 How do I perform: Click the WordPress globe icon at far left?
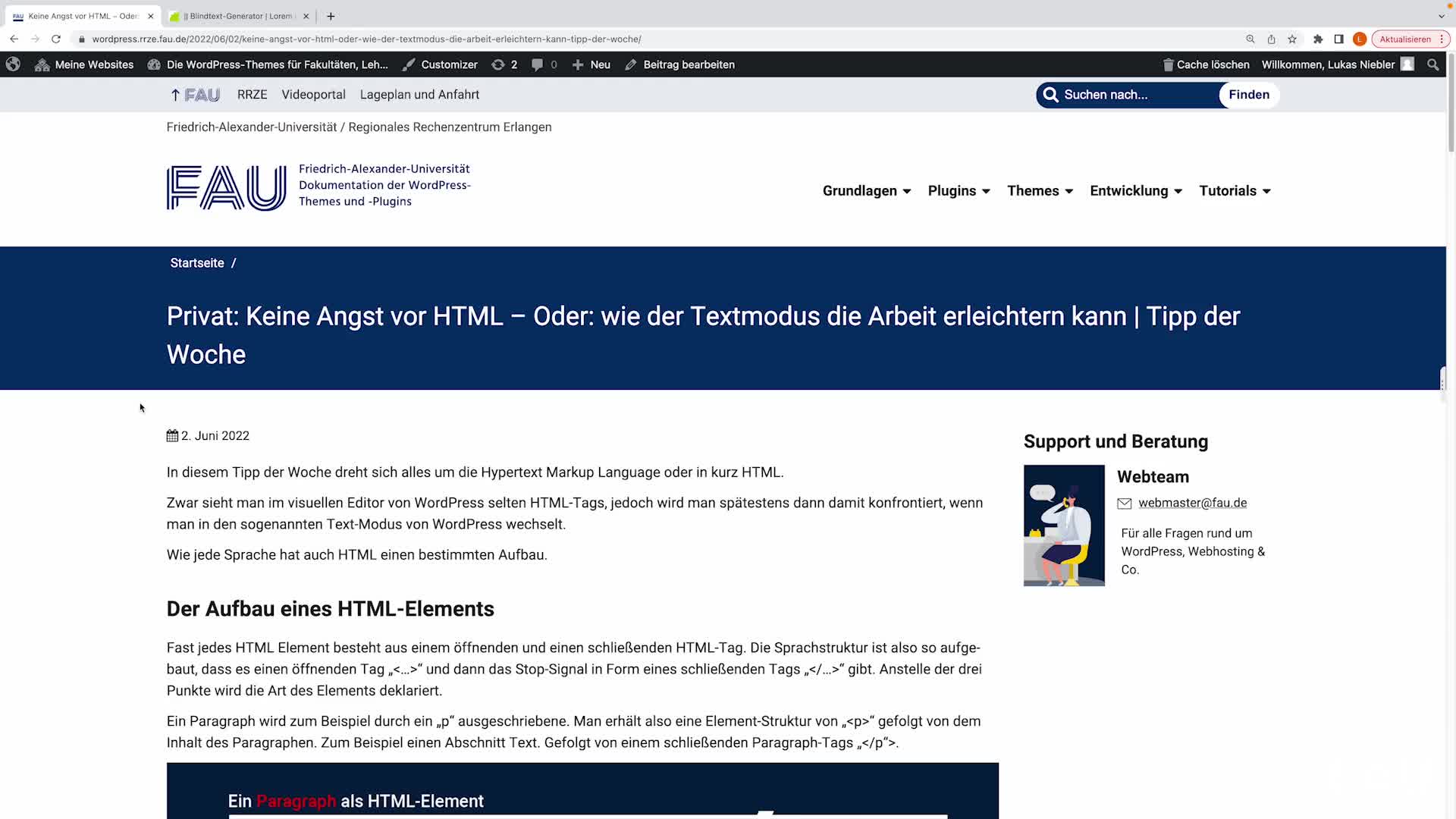(12, 64)
